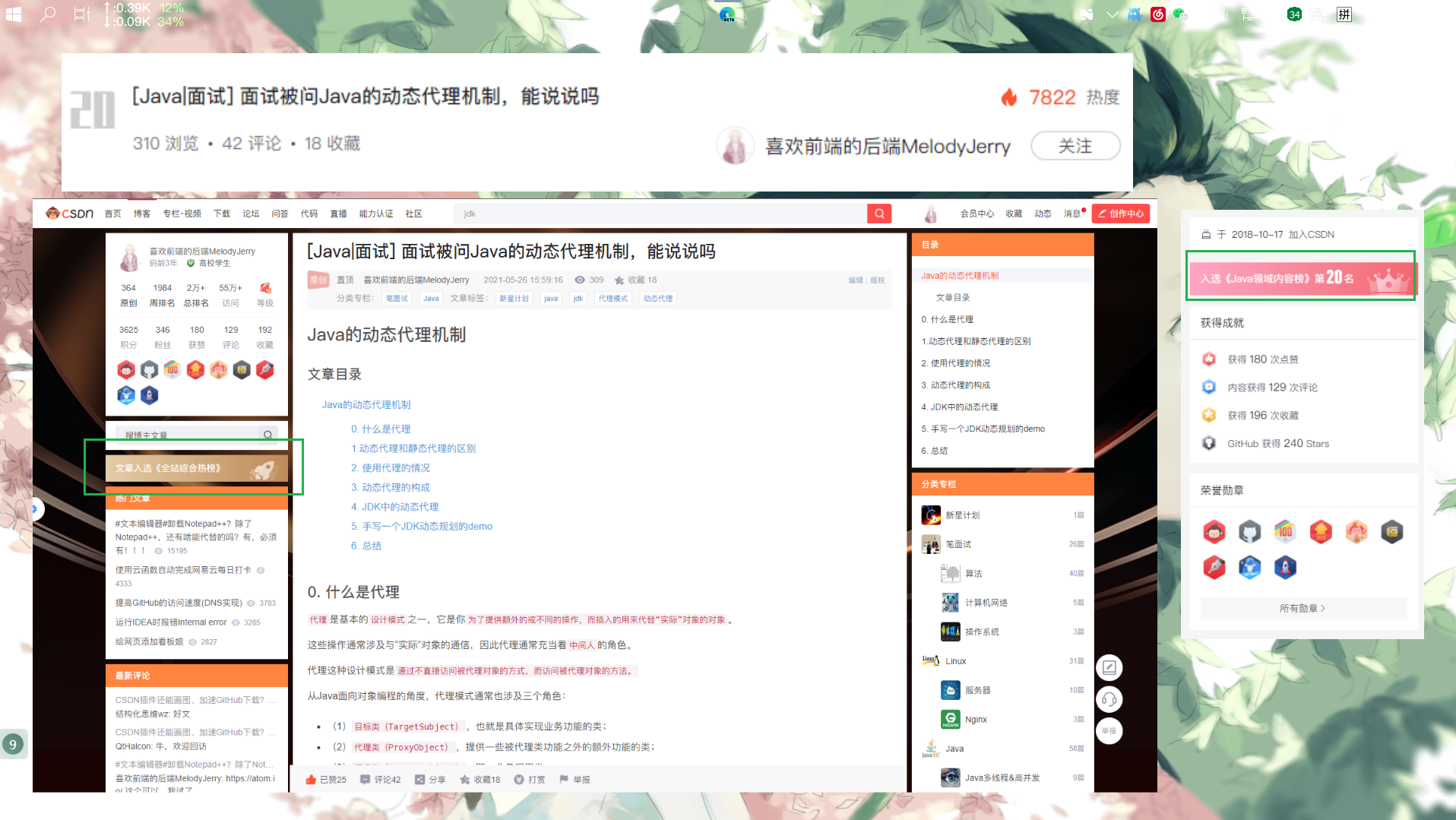Screen dimensions: 1456x820
Task: Click the red search magnifier button
Action: point(879,214)
